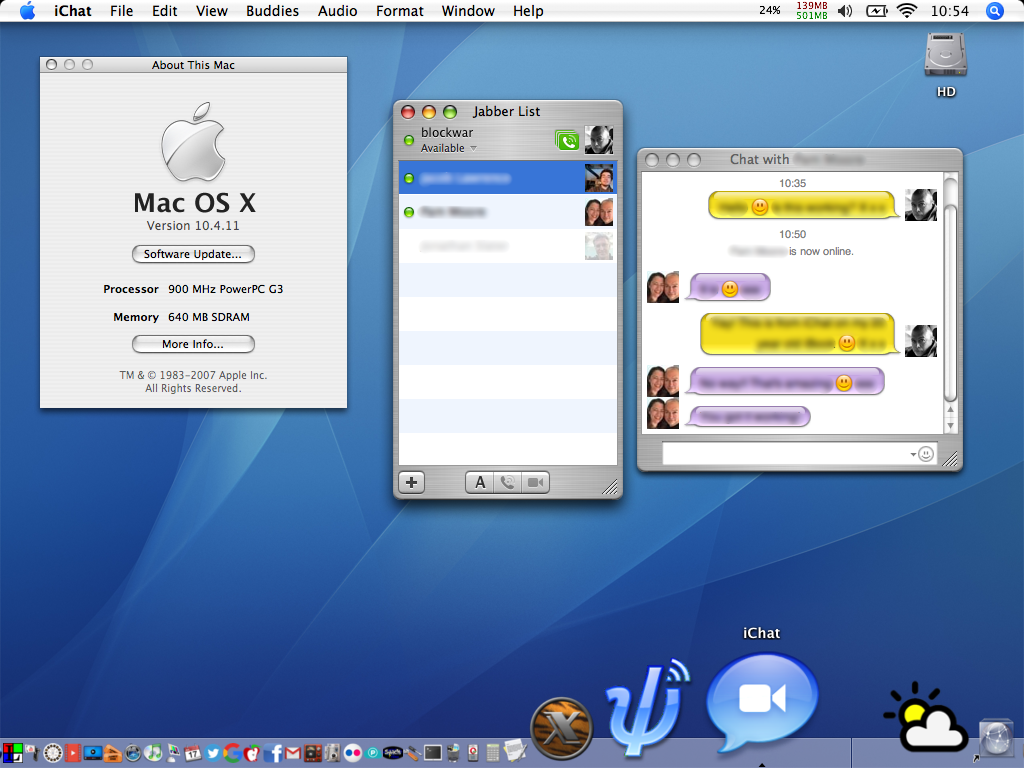The height and width of the screenshot is (768, 1024).
Task: Start a text chat with the A button
Action: point(480,483)
